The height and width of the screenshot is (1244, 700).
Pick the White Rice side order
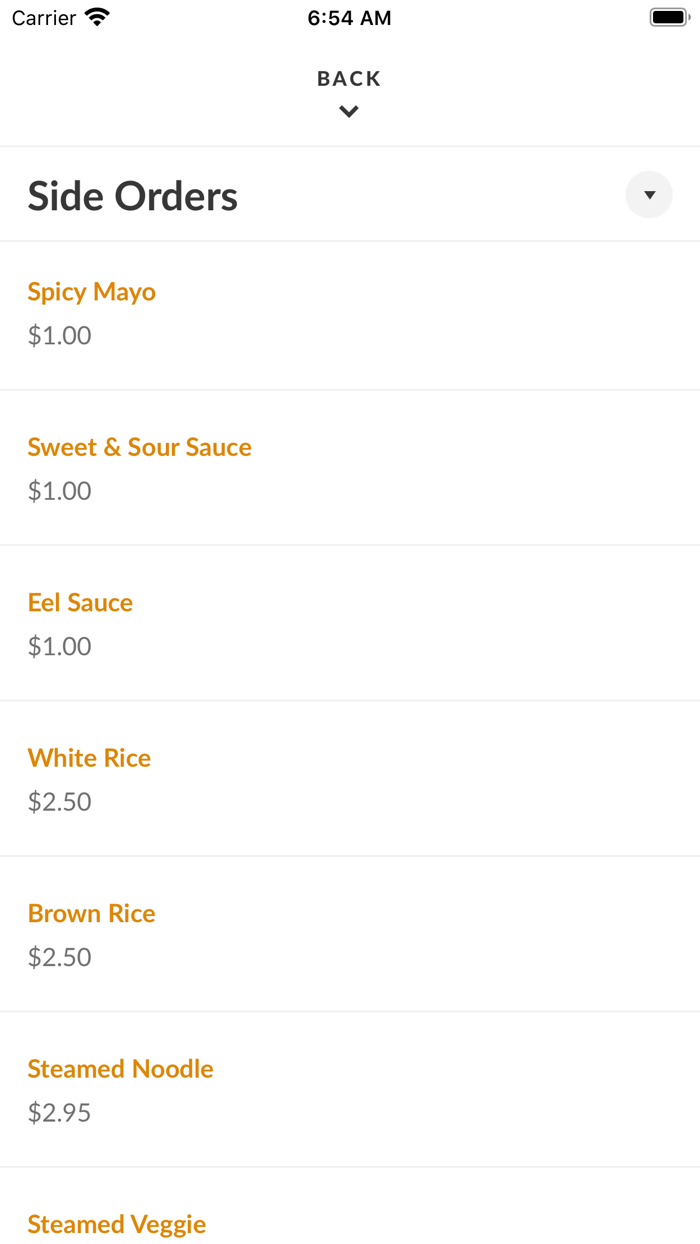pyautogui.click(x=89, y=758)
